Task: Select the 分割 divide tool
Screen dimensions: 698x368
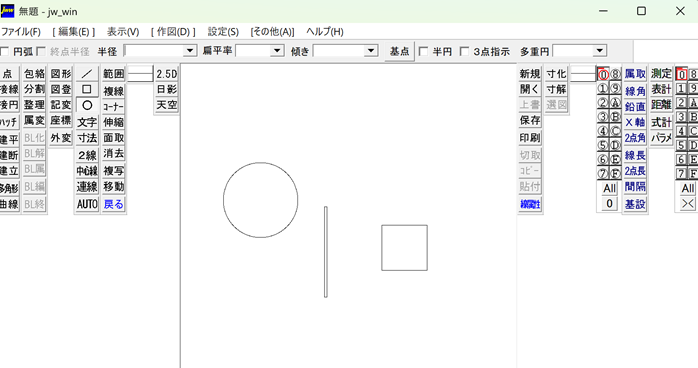Action: click(34, 89)
